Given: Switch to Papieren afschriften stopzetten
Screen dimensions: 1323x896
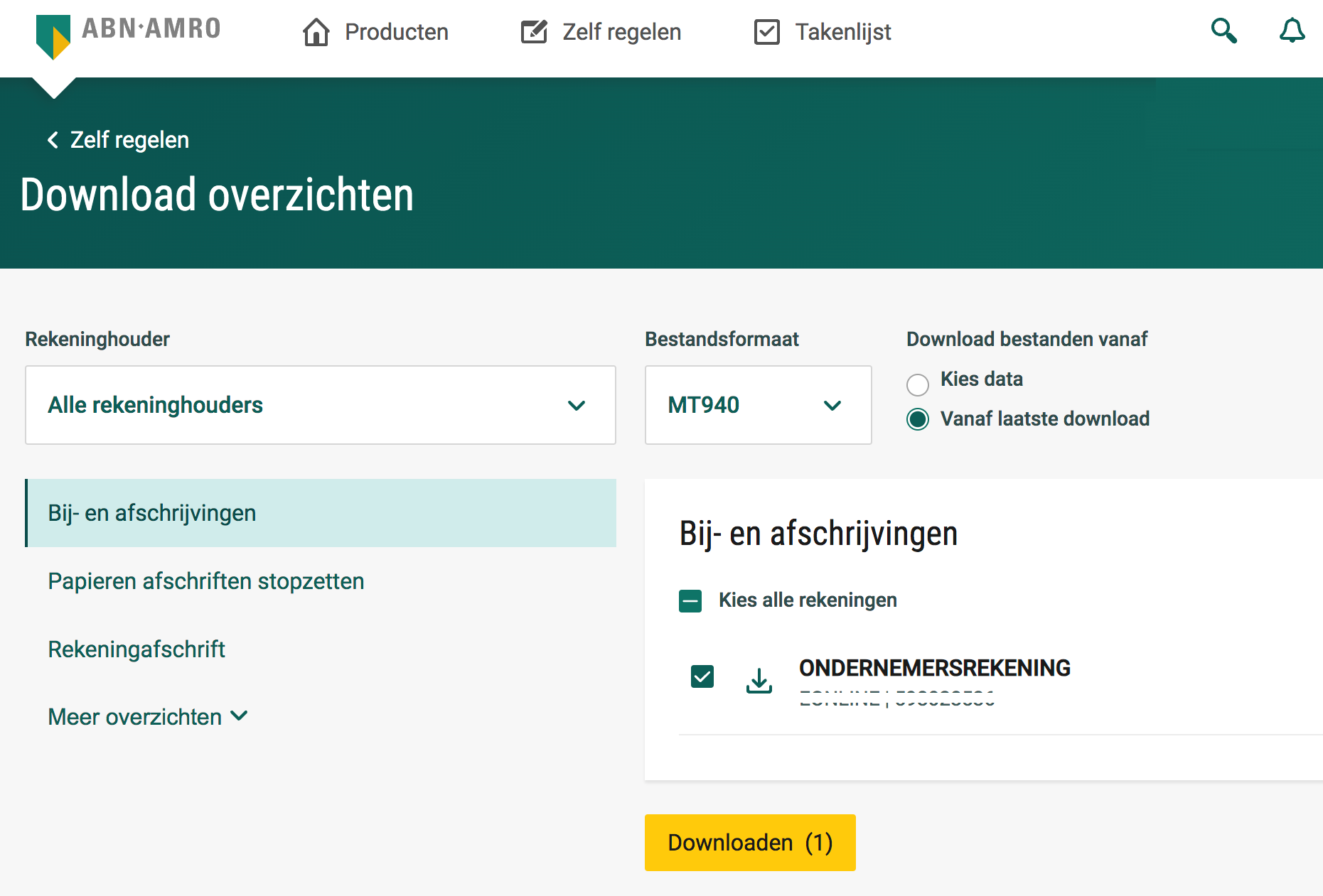Looking at the screenshot, I should pyautogui.click(x=206, y=581).
